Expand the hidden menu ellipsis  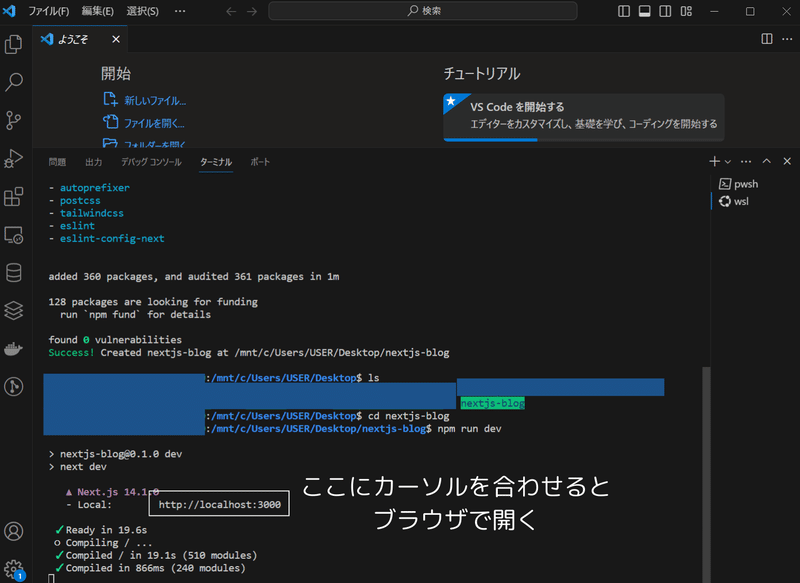(x=180, y=11)
